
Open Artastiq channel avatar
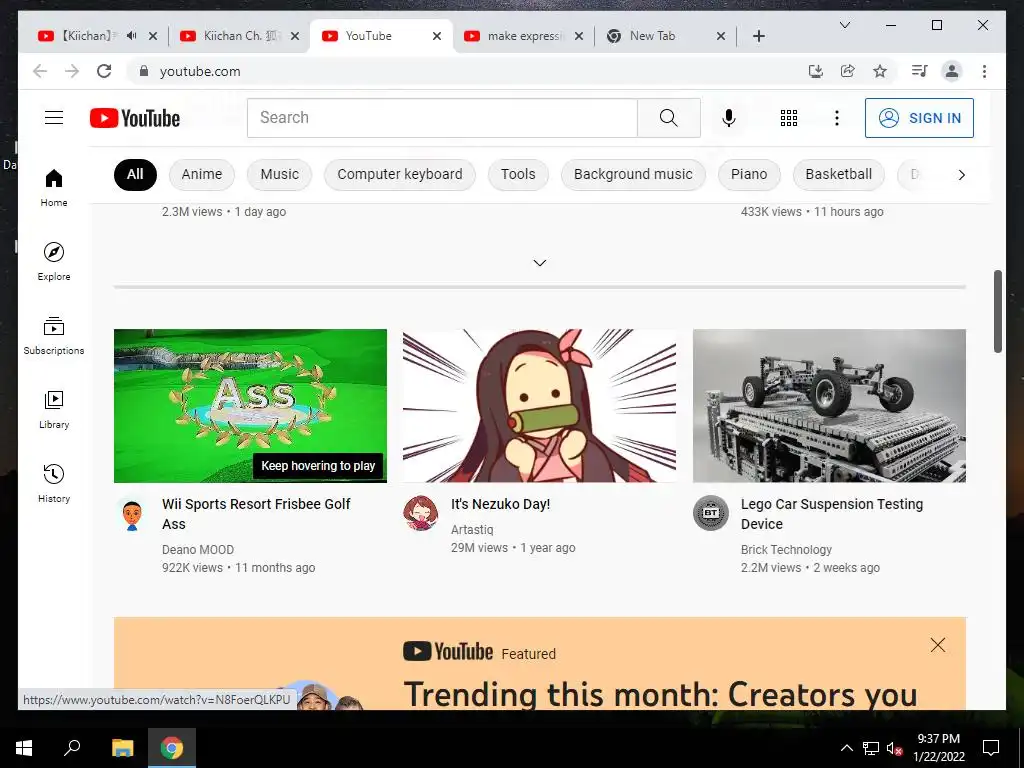click(x=421, y=513)
